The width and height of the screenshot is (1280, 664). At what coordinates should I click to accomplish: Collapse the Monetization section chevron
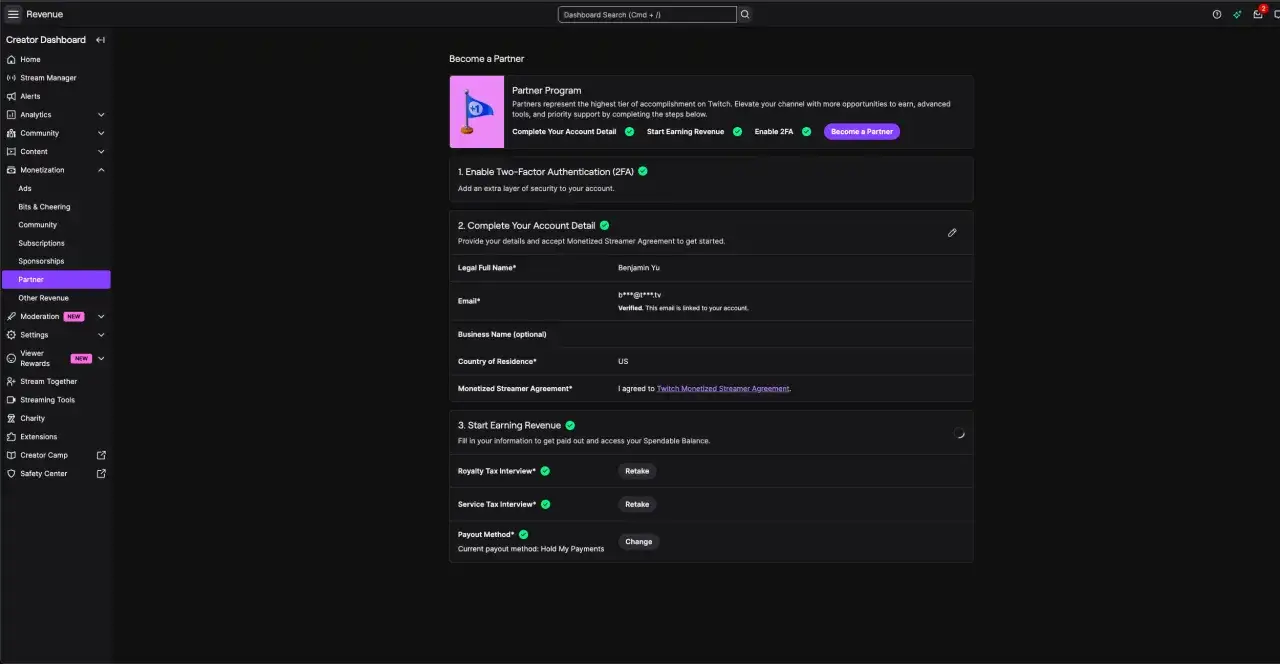click(x=101, y=170)
